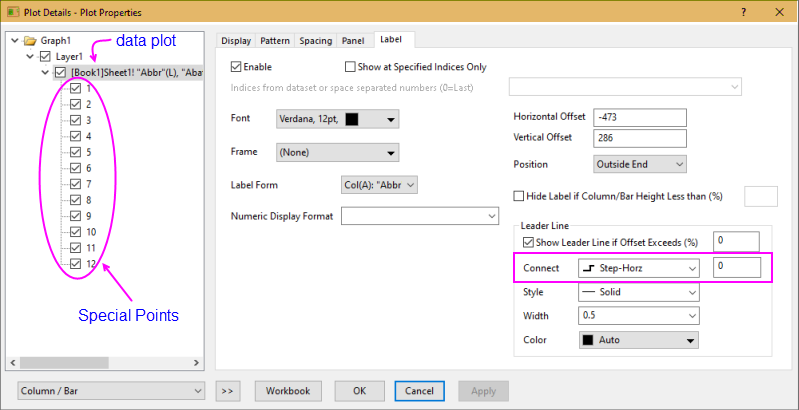Click the OK button
This screenshot has height=410, width=799.
click(360, 390)
